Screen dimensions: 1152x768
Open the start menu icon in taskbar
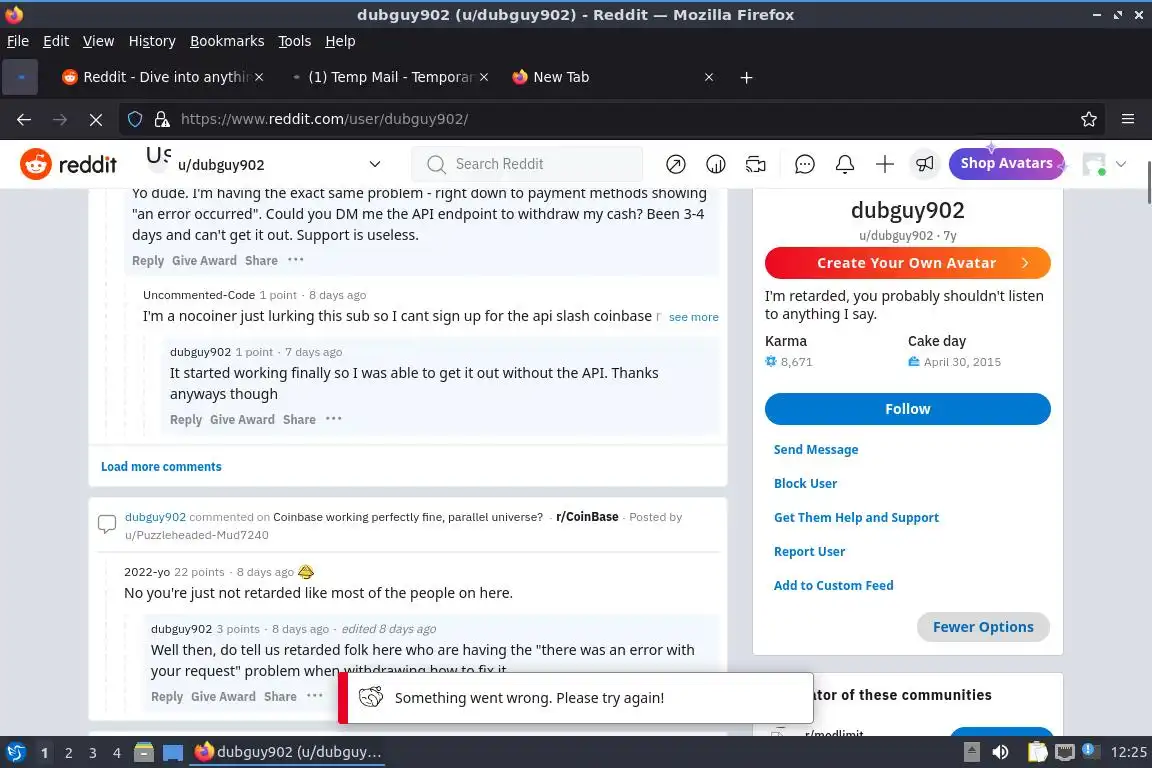click(15, 752)
